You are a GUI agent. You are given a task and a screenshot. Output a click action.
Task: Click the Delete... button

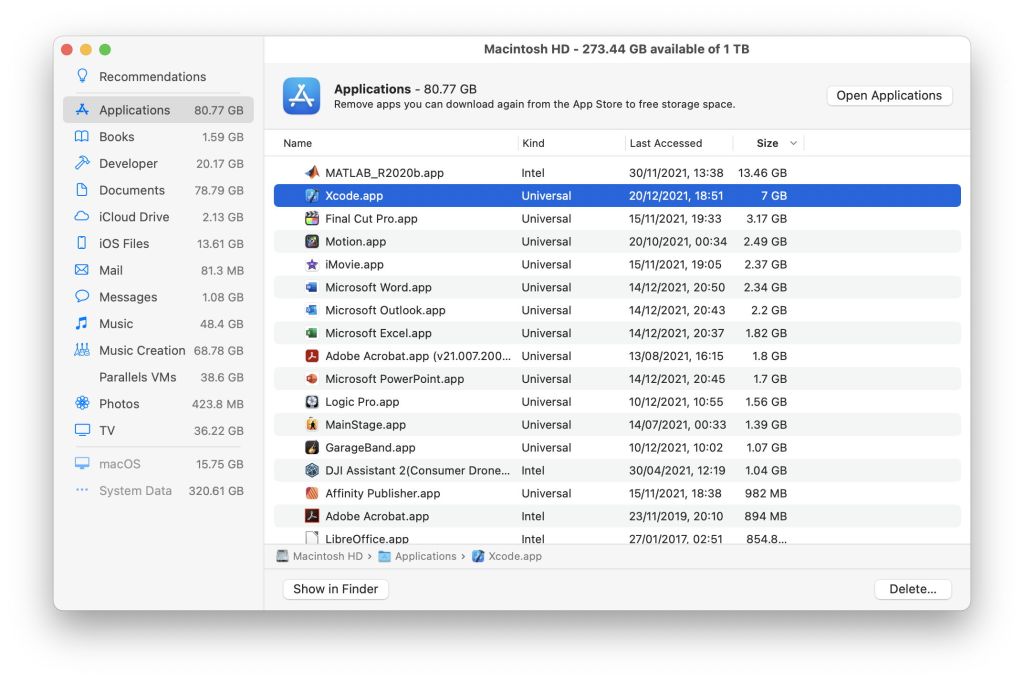click(x=912, y=589)
